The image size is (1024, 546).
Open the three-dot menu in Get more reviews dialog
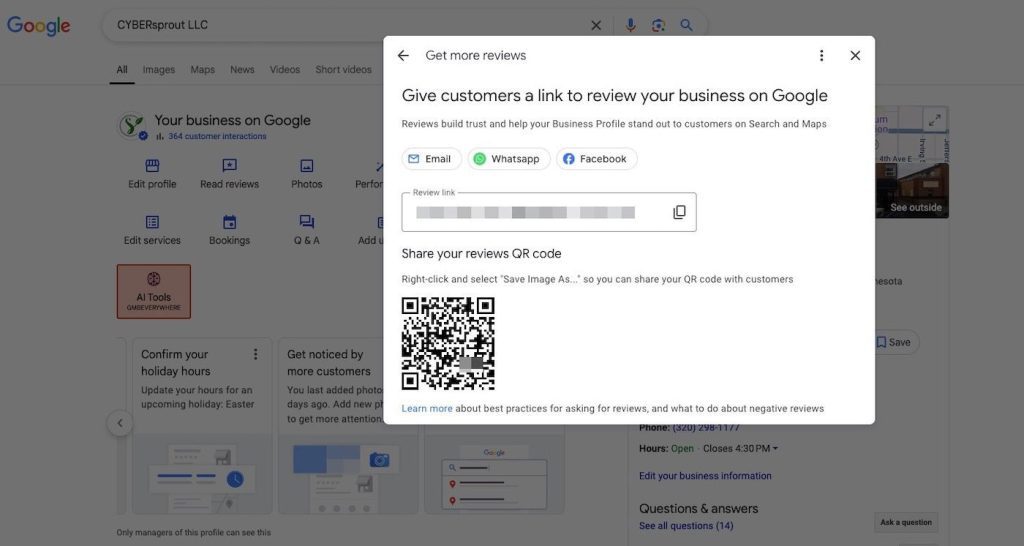click(x=822, y=56)
